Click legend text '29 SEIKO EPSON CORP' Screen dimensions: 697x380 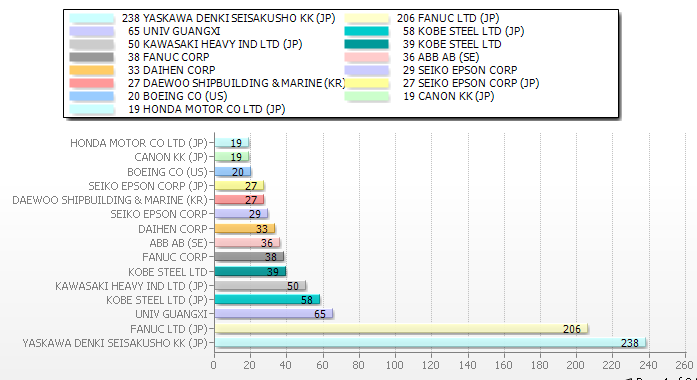(x=460, y=70)
